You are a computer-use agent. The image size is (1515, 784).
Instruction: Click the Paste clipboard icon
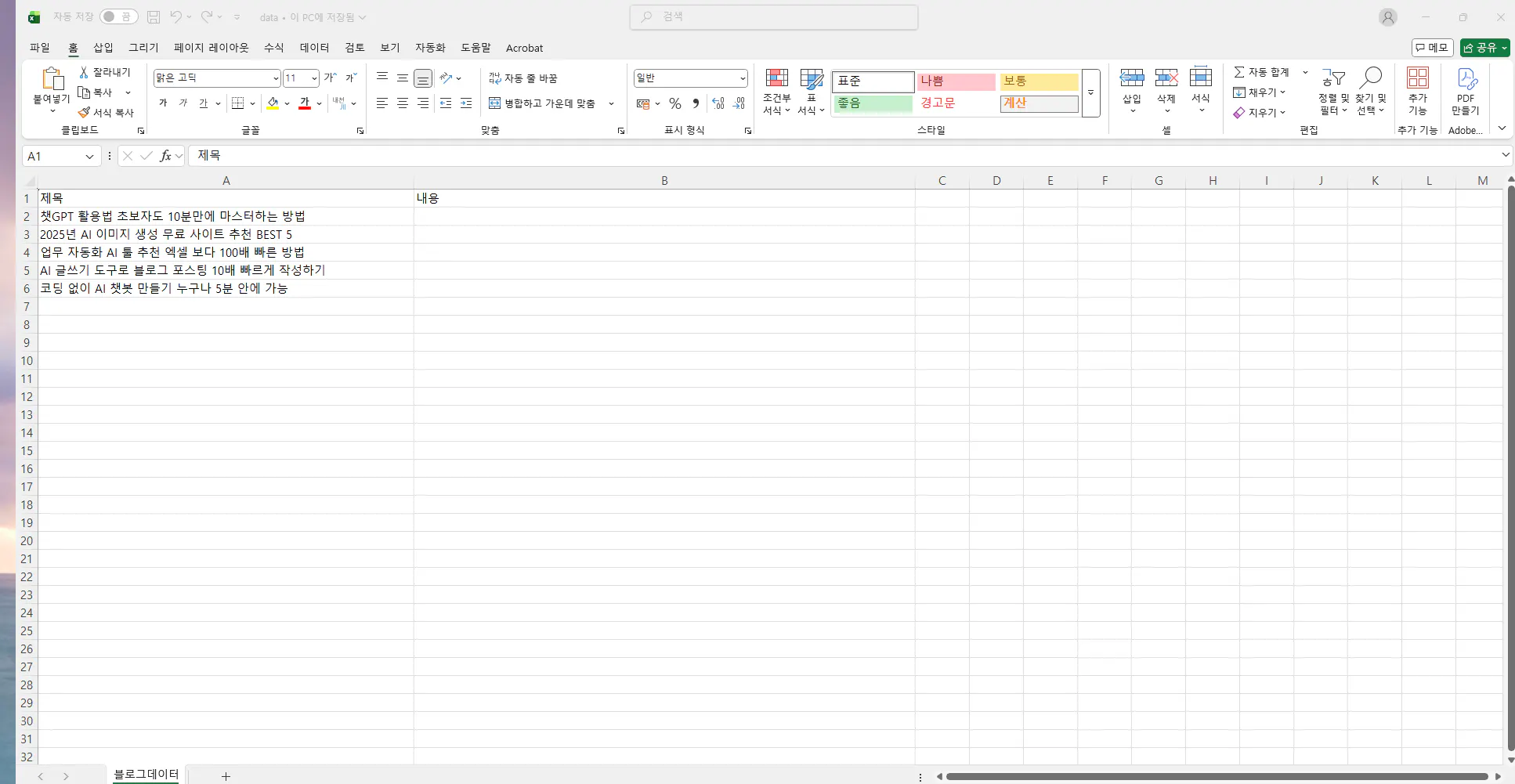[x=52, y=79]
